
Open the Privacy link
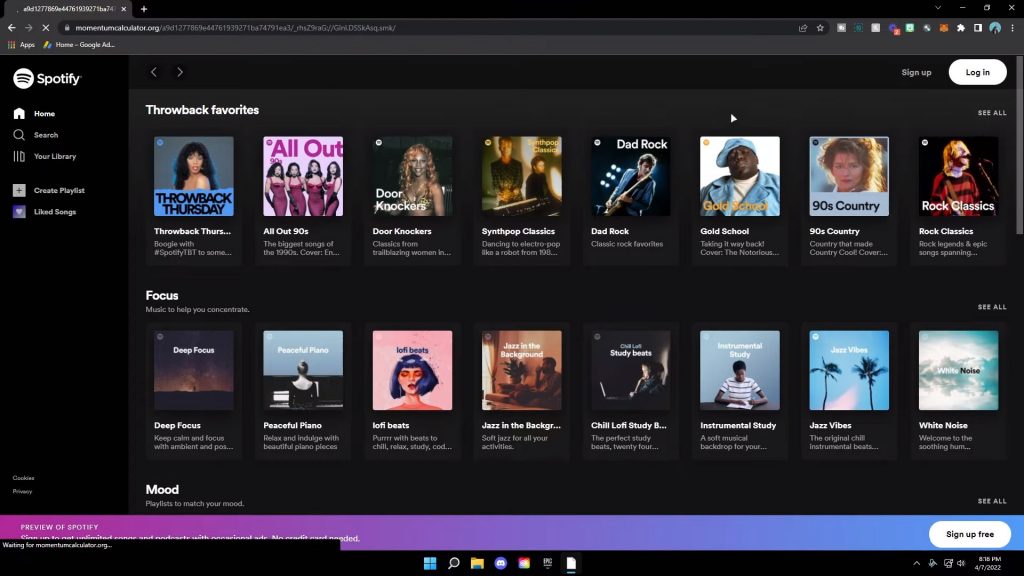point(22,492)
